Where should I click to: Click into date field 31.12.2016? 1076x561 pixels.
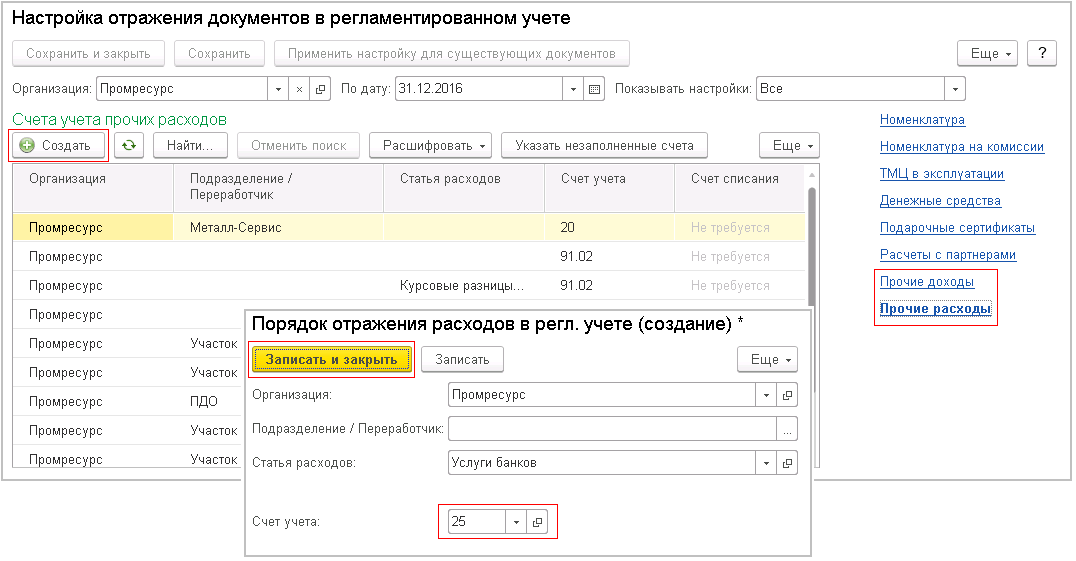(x=479, y=89)
